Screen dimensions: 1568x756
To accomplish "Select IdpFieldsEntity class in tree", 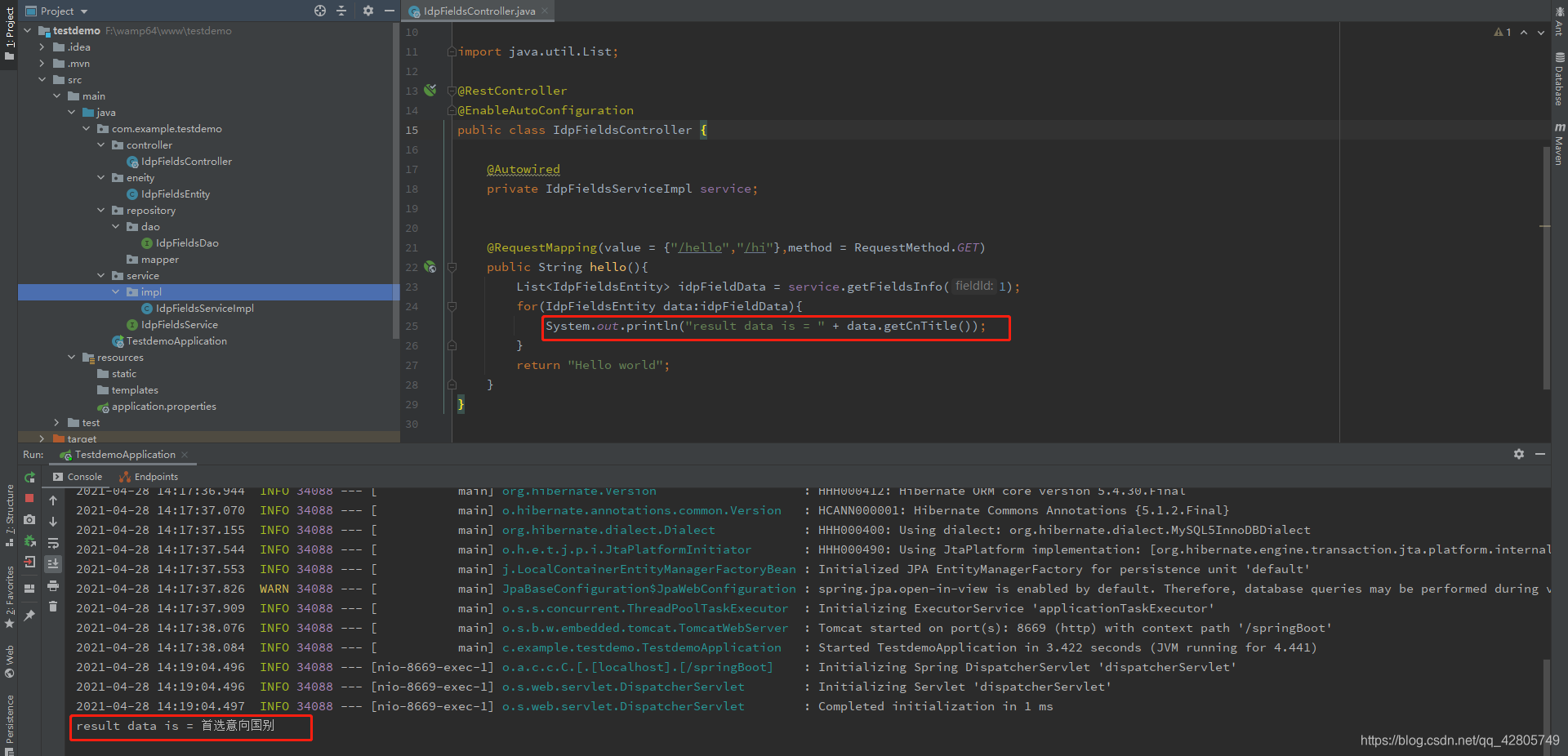I will [175, 194].
